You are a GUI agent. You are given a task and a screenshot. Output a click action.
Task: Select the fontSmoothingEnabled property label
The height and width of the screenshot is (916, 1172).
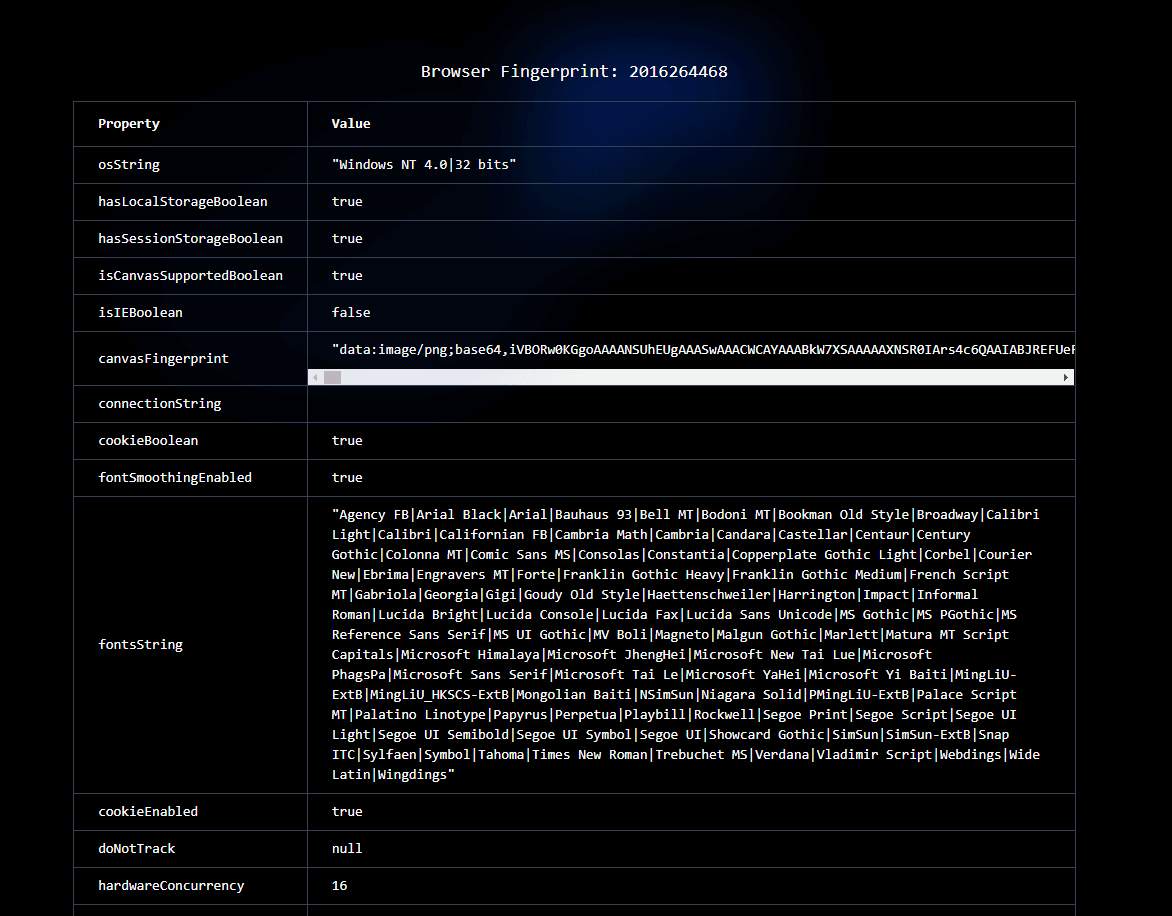click(x=177, y=477)
